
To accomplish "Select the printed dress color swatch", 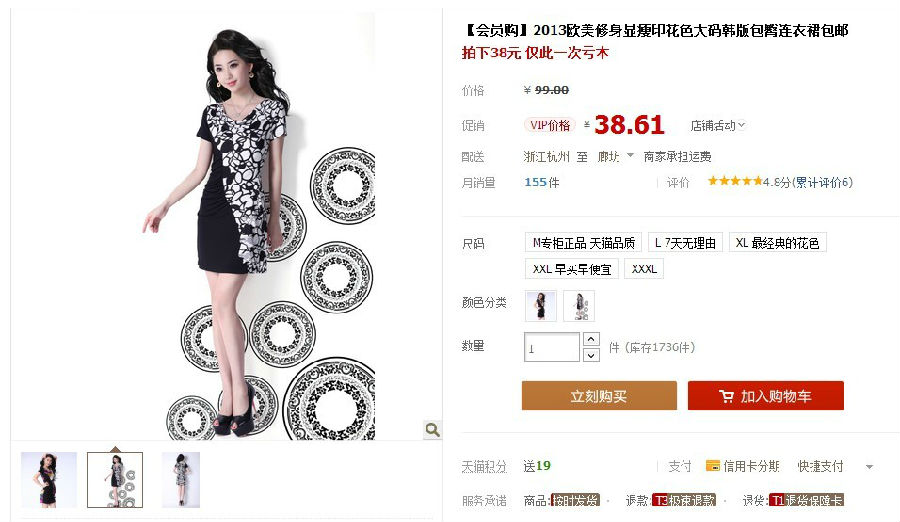I will click(579, 306).
